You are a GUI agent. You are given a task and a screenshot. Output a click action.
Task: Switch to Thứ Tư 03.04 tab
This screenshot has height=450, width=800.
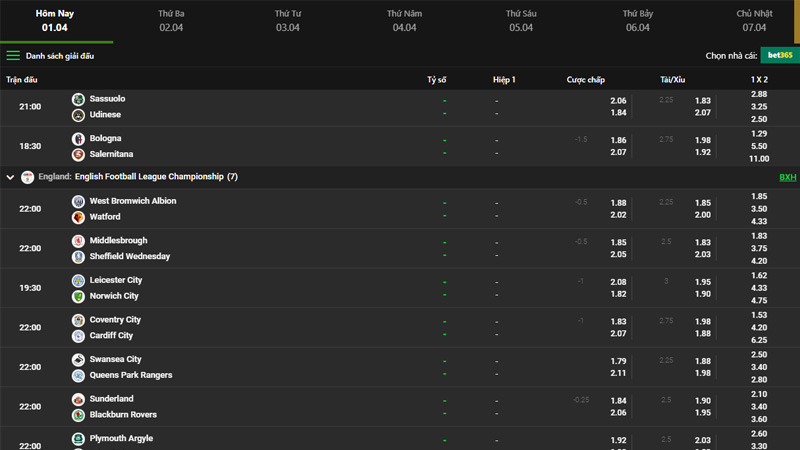click(288, 20)
